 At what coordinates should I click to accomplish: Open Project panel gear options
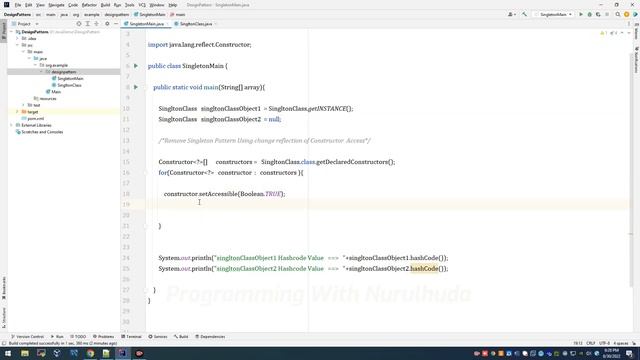(107, 24)
